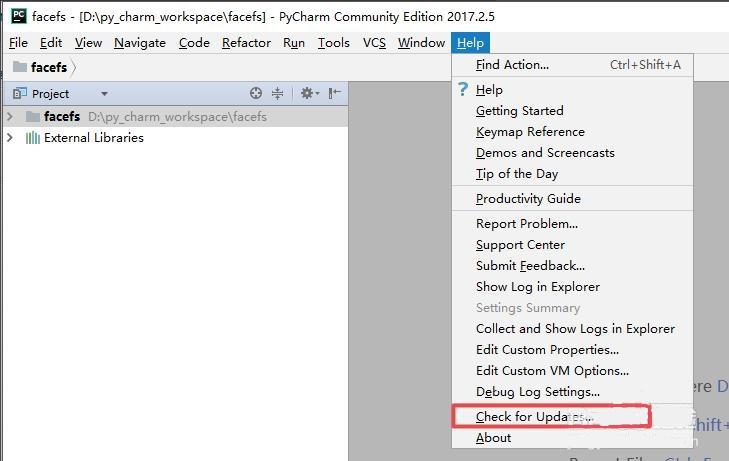Viewport: 729px width, 461px height.
Task: Click the facefs breadcrumb label
Action: pyautogui.click(x=49, y=67)
